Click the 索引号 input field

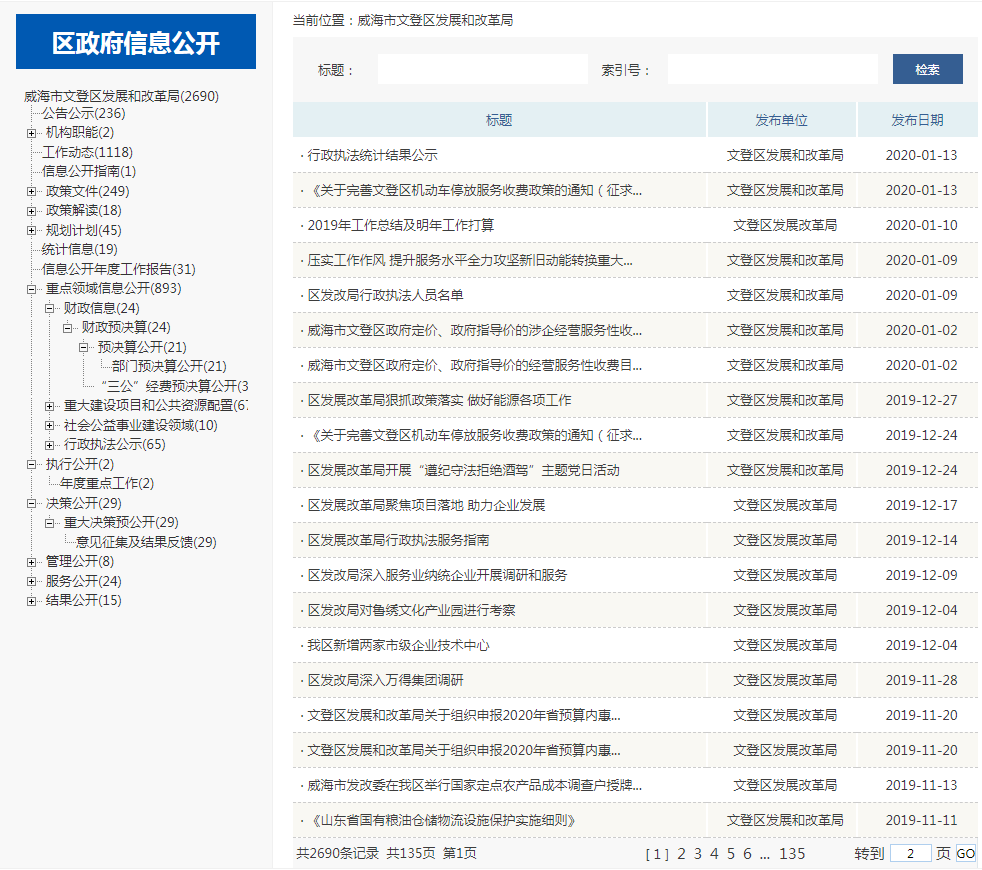tap(772, 70)
